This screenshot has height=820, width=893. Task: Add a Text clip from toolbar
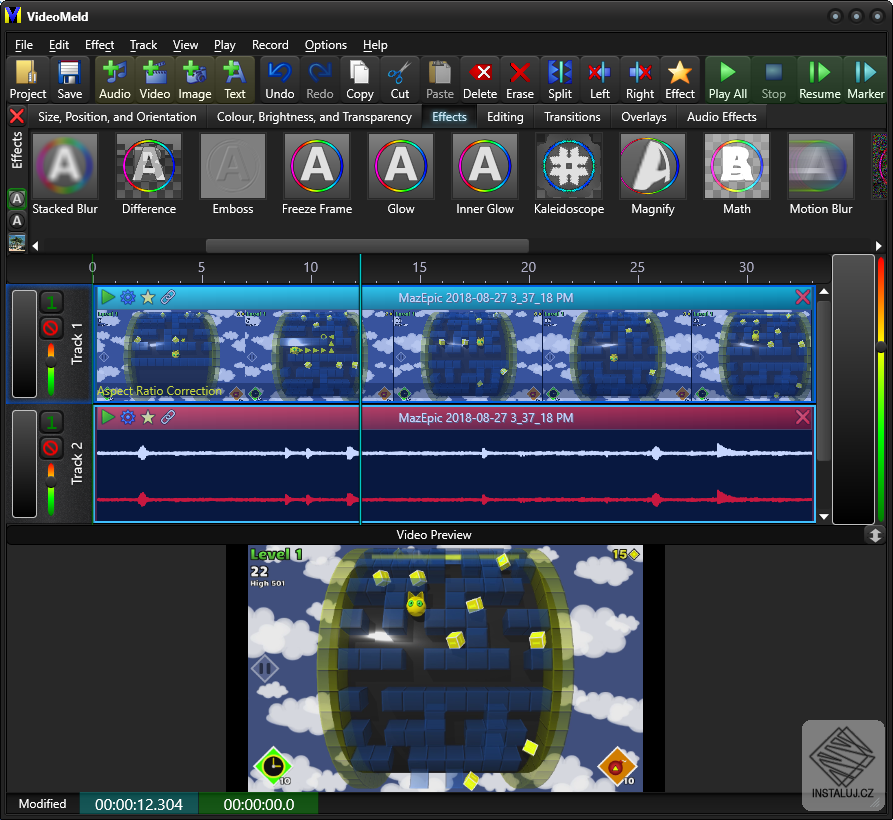click(235, 80)
